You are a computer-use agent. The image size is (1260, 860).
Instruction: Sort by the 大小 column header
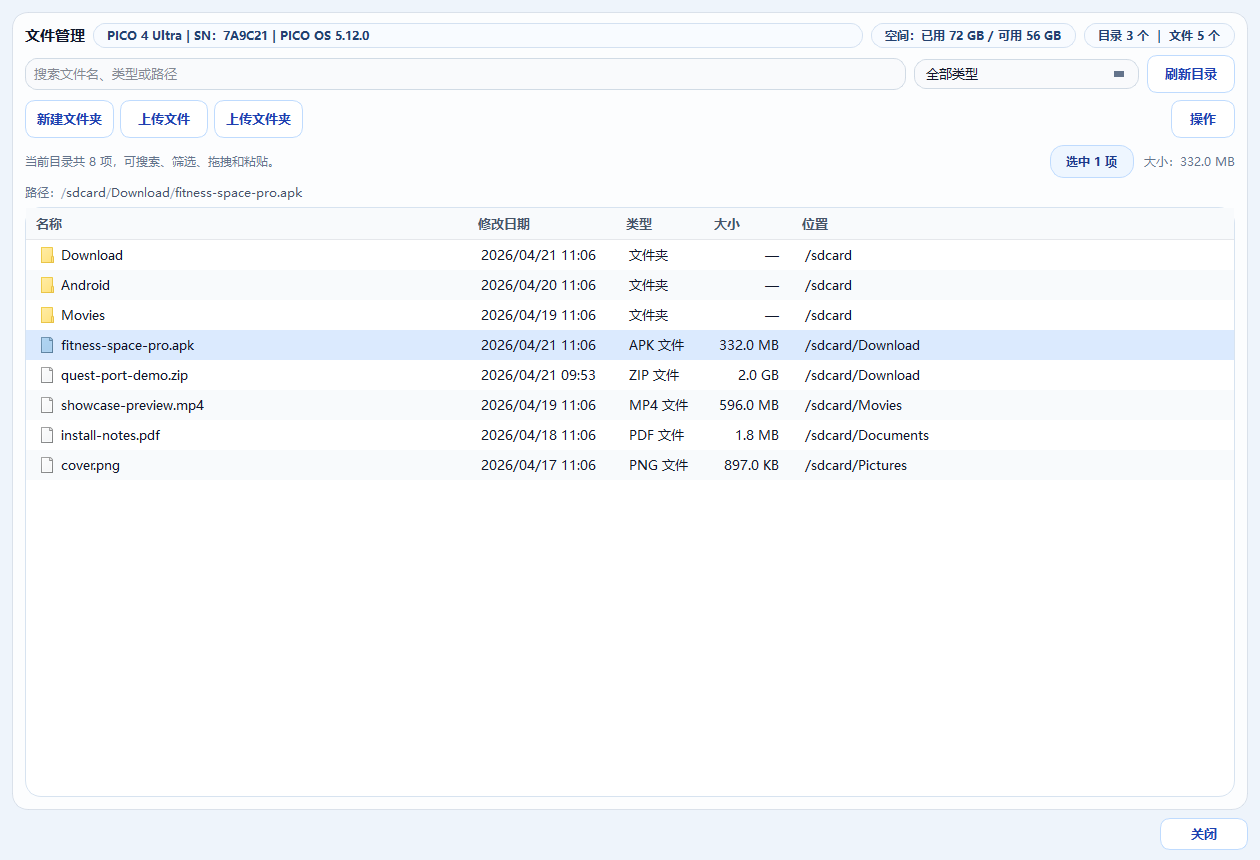tap(727, 224)
